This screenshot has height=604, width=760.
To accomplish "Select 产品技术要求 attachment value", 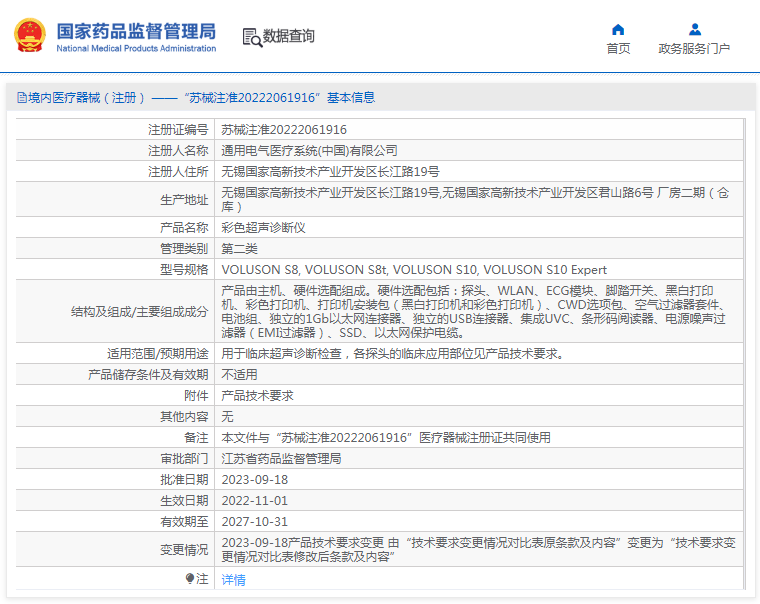I will pos(257,396).
